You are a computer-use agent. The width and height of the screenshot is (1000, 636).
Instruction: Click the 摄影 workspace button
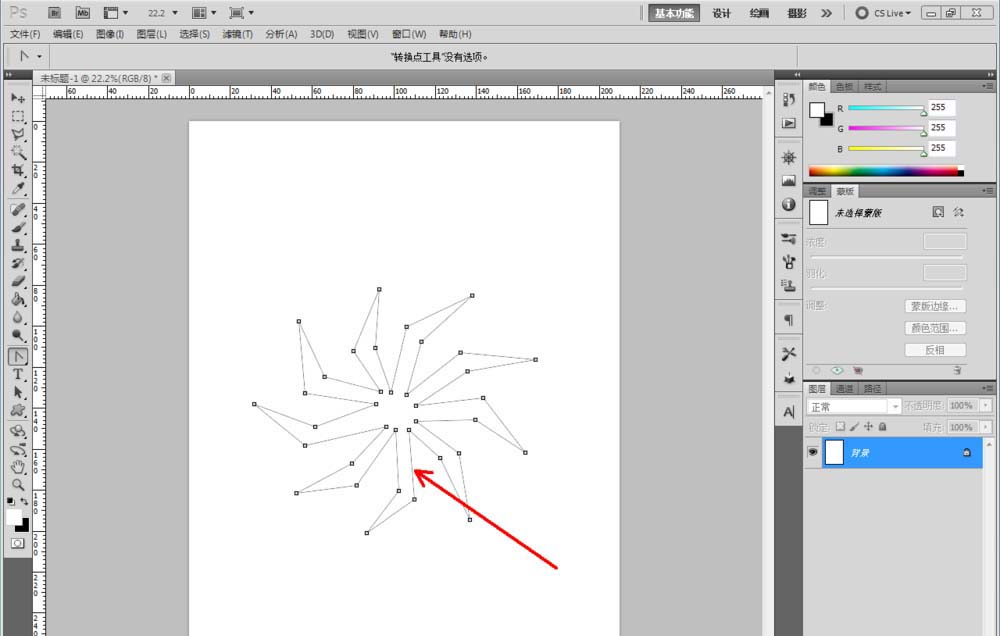797,13
